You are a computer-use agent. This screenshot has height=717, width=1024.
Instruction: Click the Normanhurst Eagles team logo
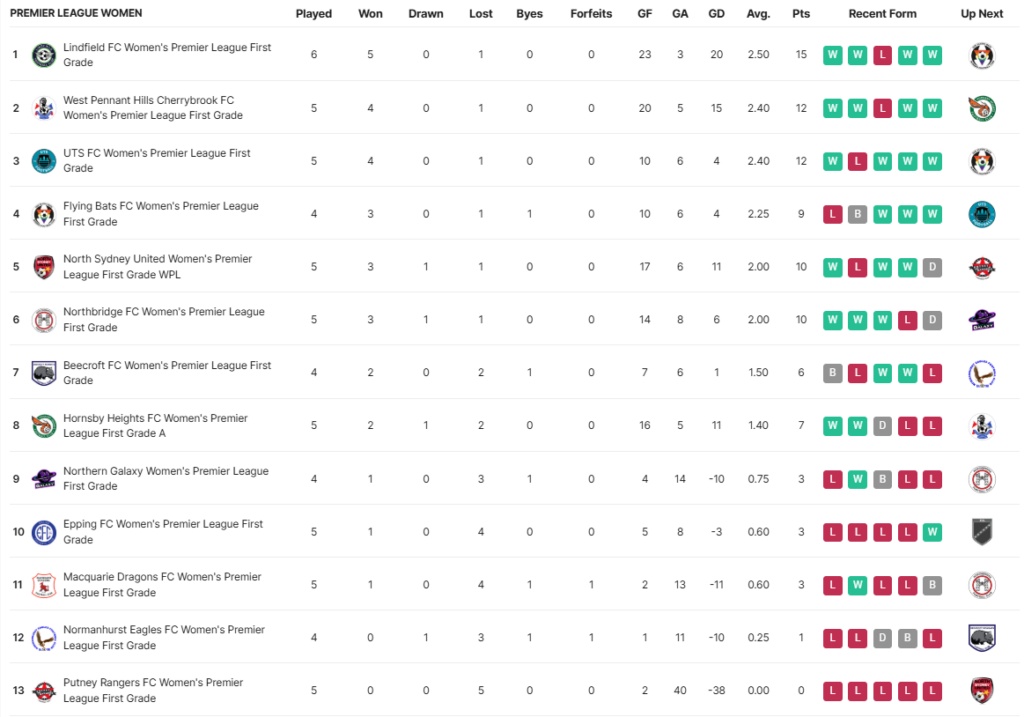43,638
